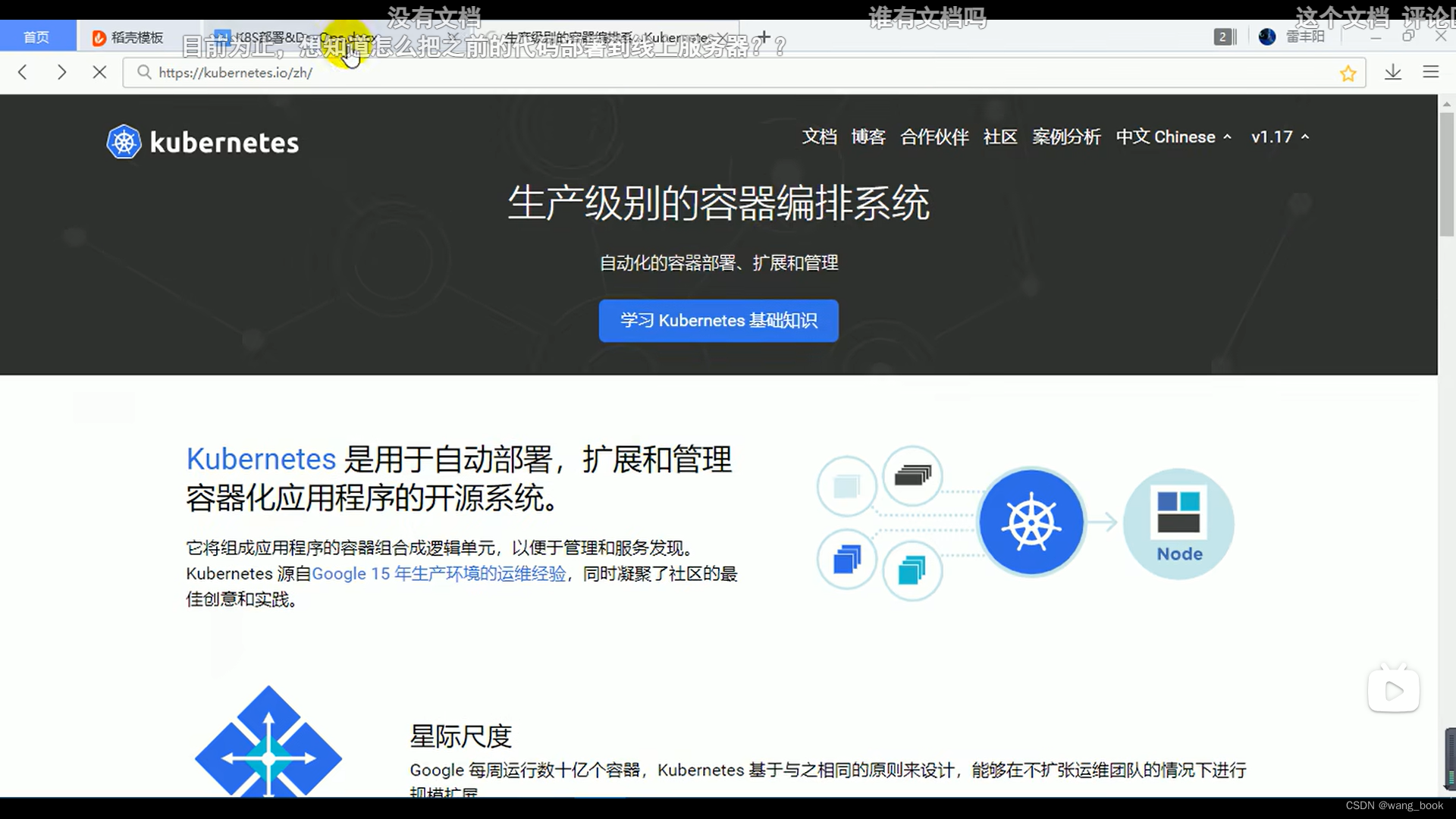Open downloads via the download arrow icon

tap(1393, 72)
